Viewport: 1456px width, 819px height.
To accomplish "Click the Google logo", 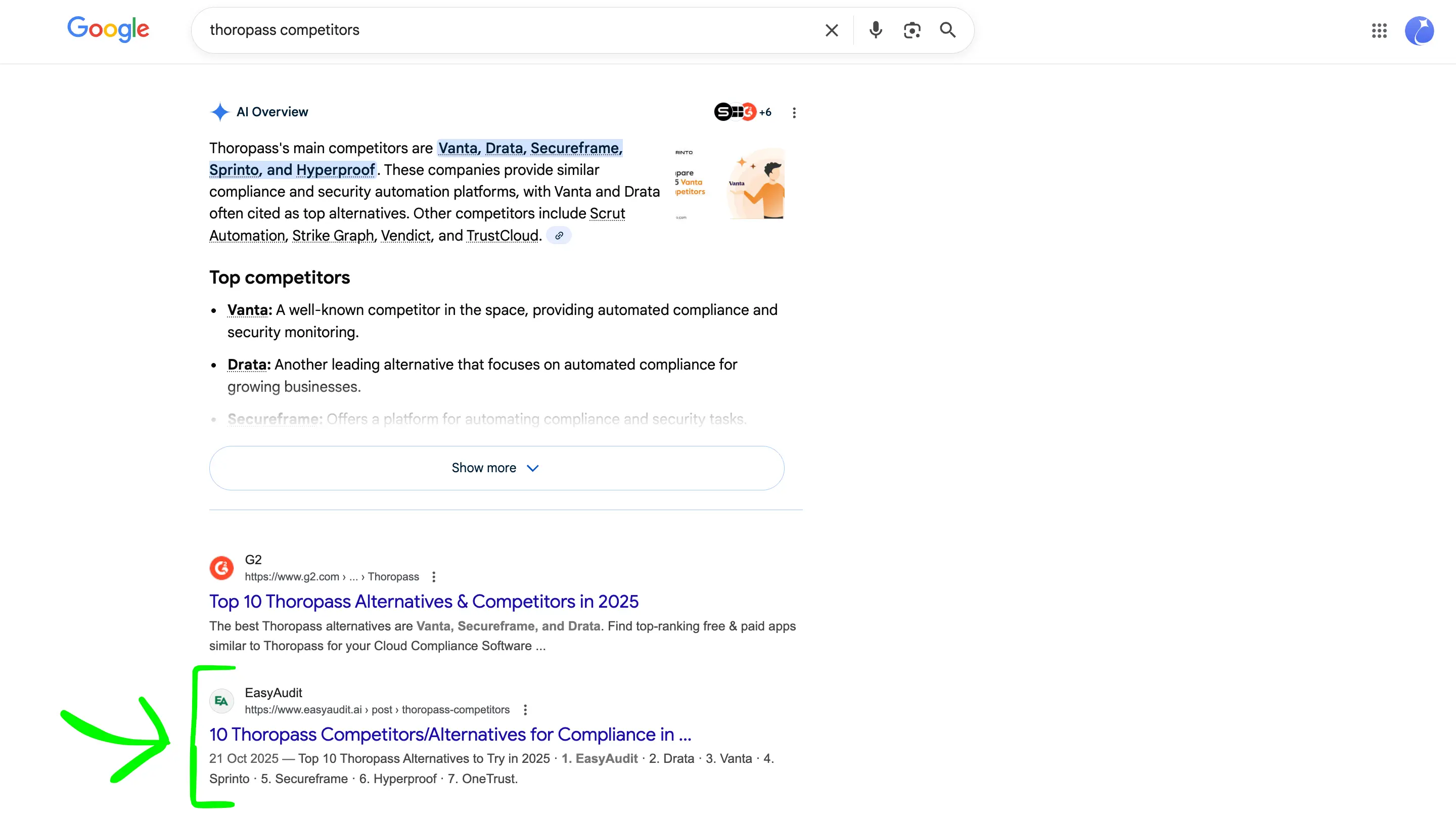I will 108,29.
